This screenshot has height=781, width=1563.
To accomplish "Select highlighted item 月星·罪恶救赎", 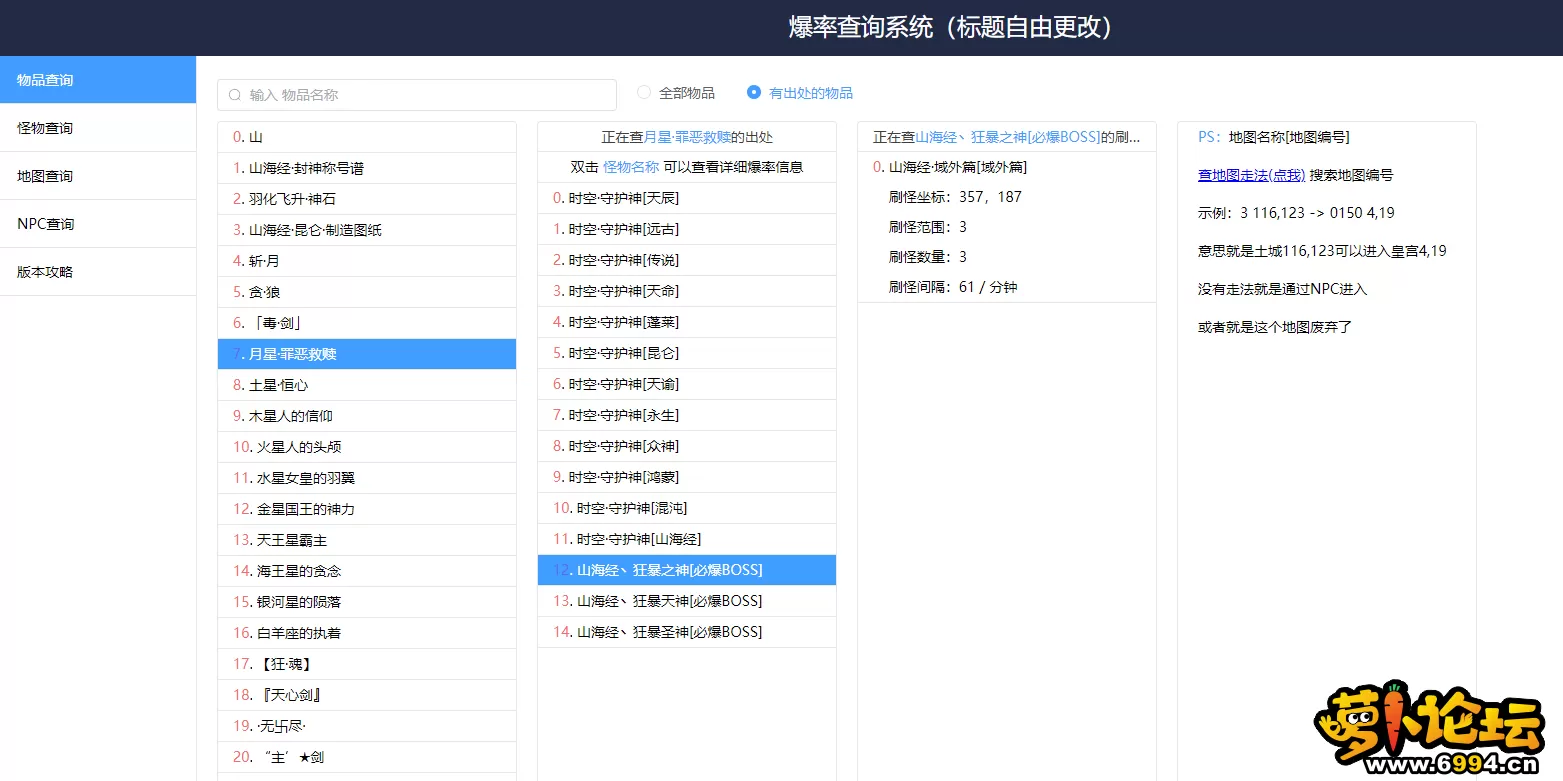I will (367, 354).
